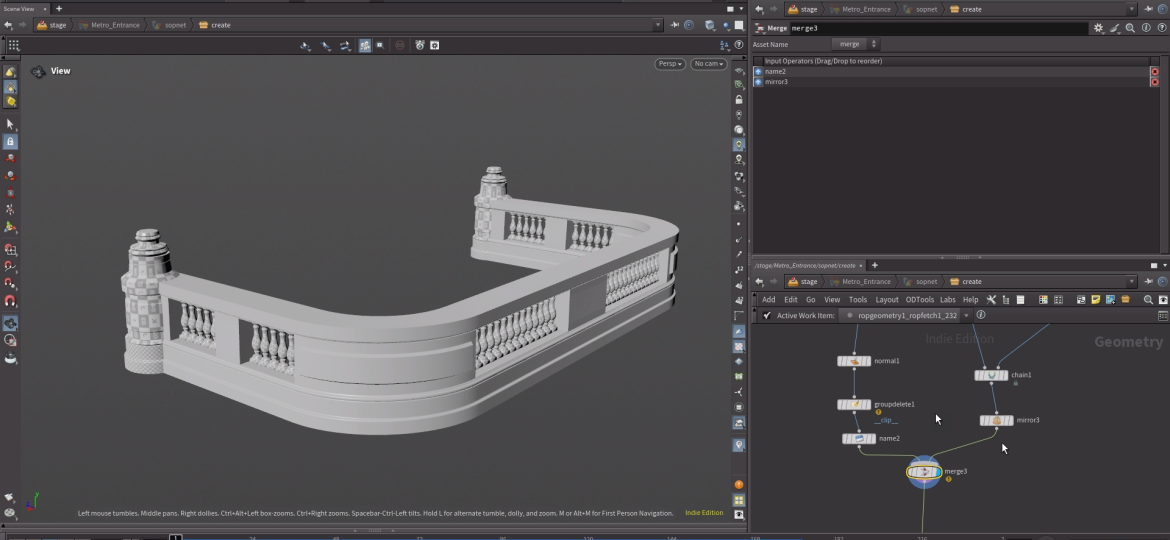Image resolution: width=1170 pixels, height=540 pixels.
Task: Open the No cam camera dropdown
Action: [x=708, y=64]
